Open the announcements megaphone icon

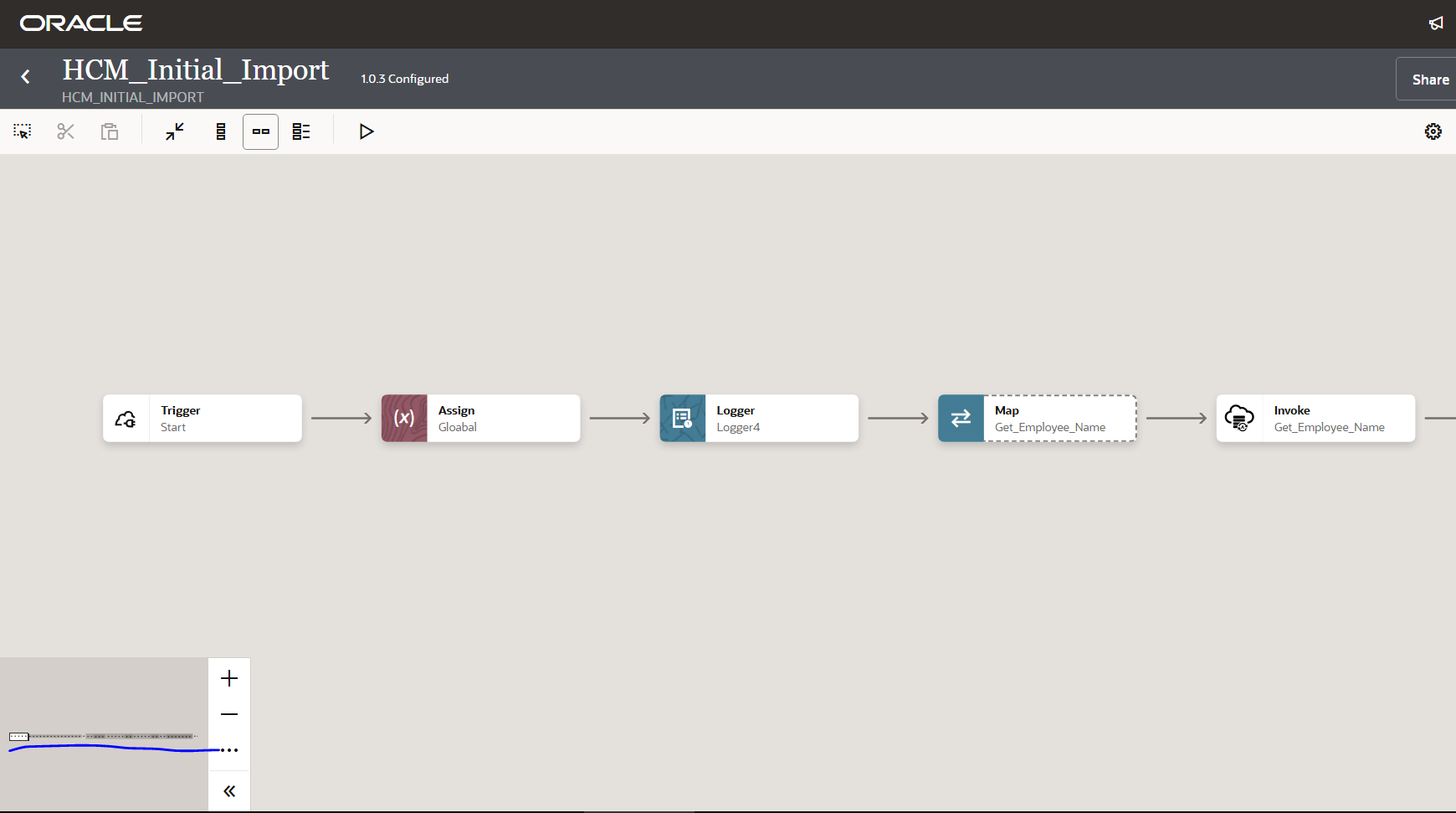point(1436,23)
